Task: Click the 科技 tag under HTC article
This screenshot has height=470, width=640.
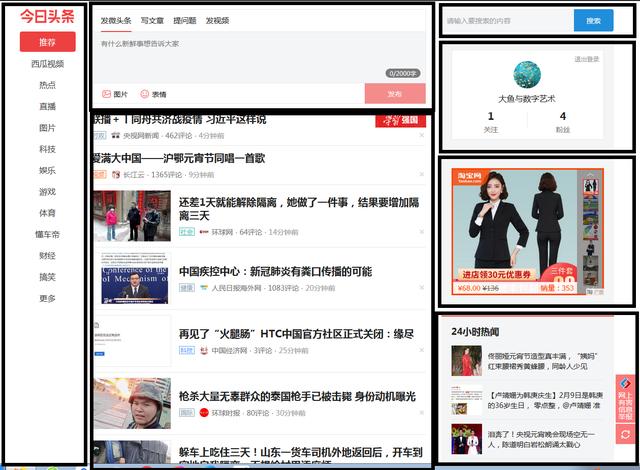Action: 187,350
